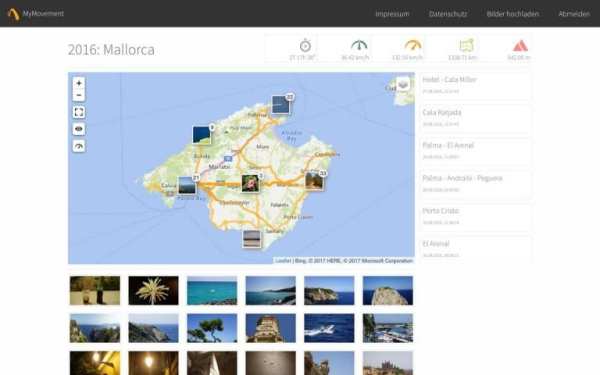Screen dimensions: 600x375
Task: Select the last El Arenal track
Action: coord(474,249)
